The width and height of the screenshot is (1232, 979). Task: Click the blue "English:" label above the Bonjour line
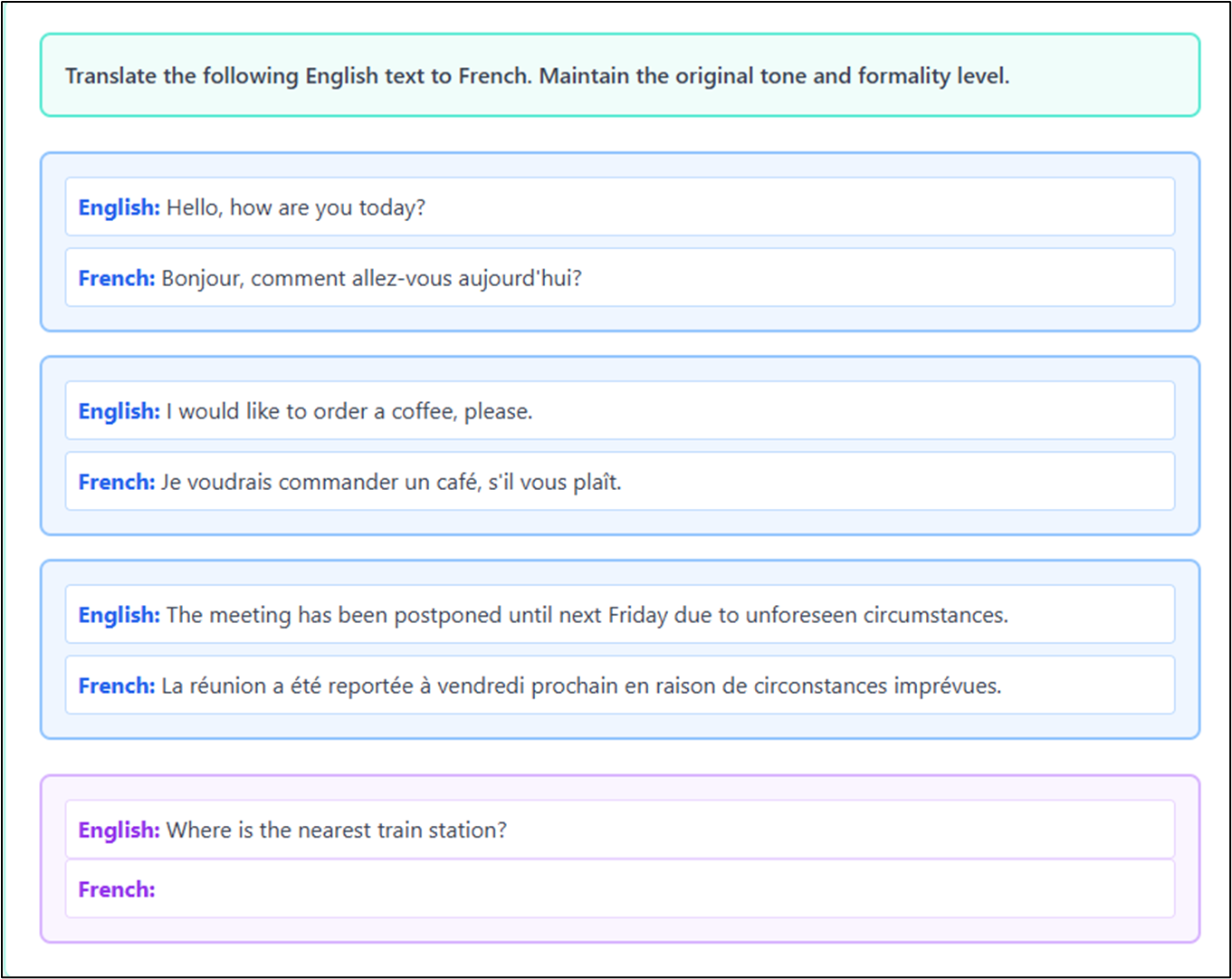[119, 207]
